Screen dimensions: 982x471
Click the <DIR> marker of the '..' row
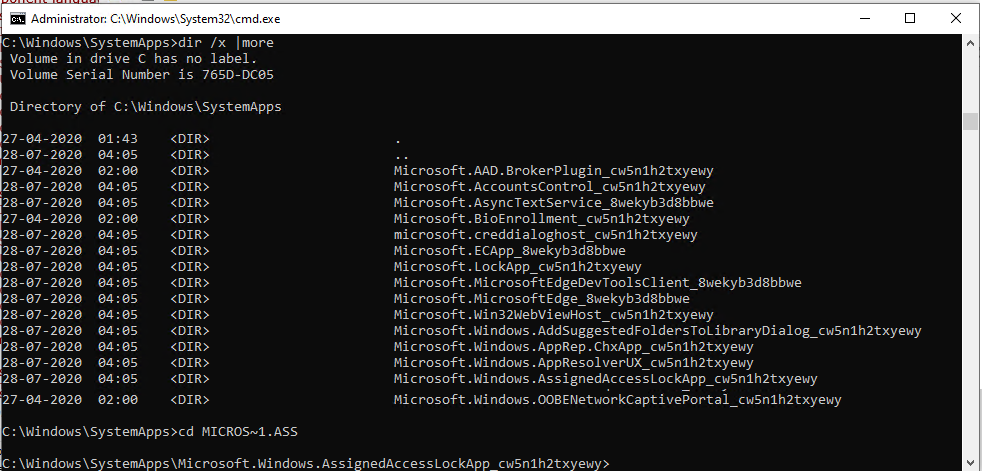[190, 155]
